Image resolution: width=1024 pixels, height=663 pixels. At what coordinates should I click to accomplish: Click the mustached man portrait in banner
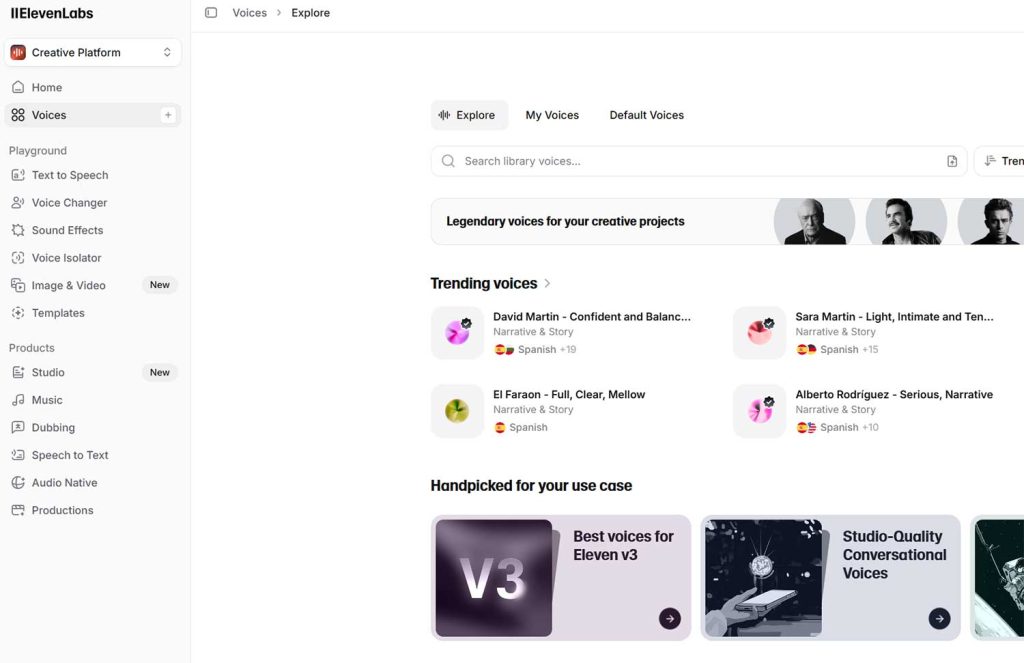click(906, 221)
